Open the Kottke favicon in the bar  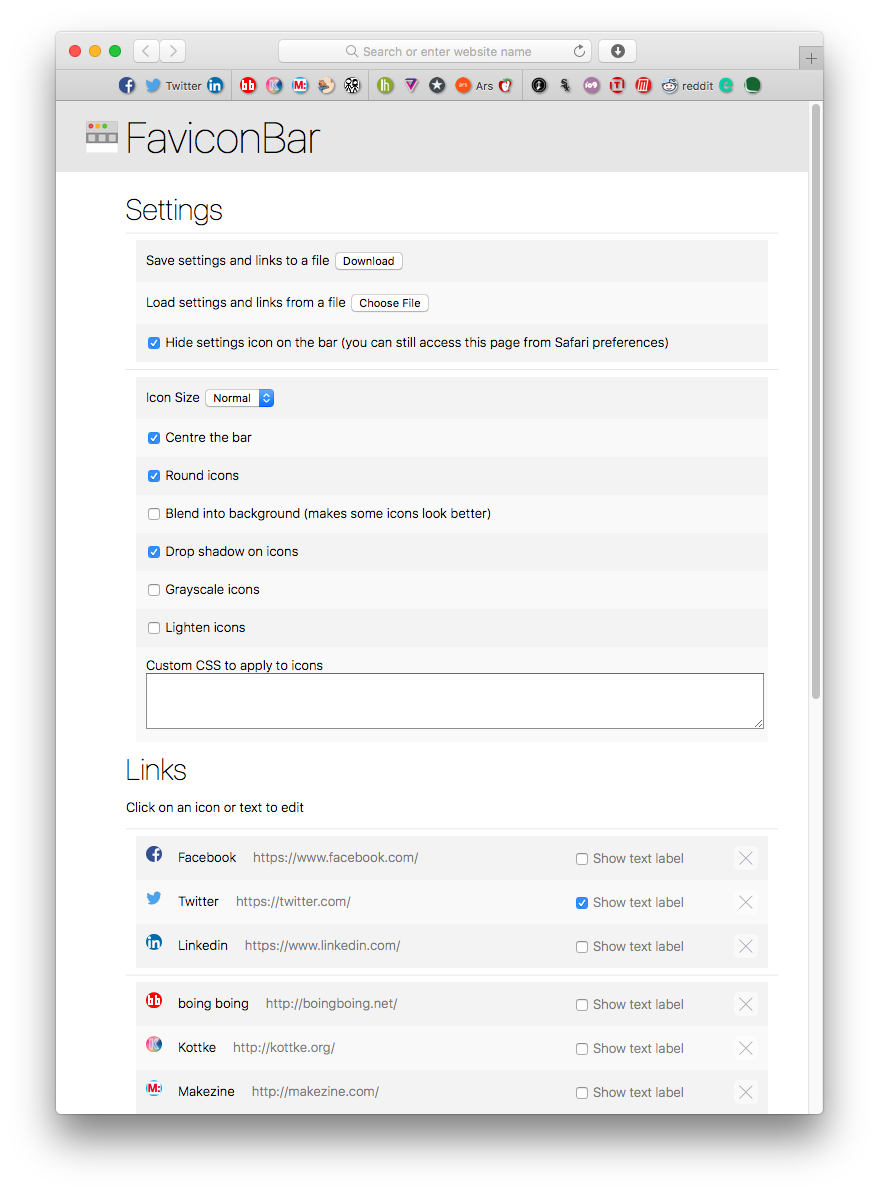tap(274, 85)
